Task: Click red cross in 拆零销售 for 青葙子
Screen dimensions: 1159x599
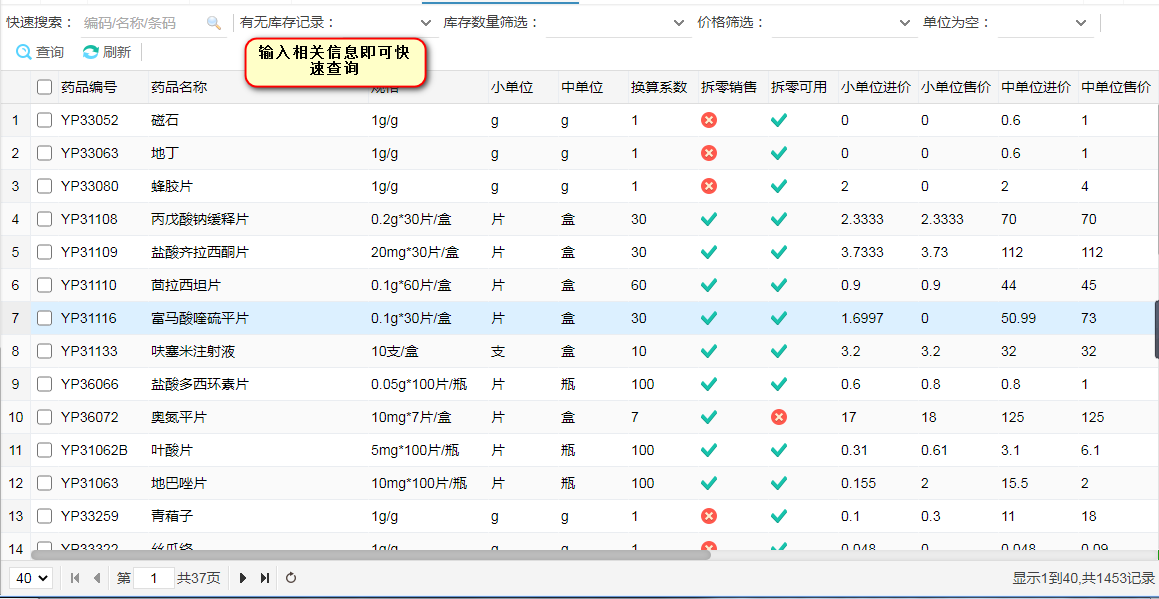Action: [709, 515]
